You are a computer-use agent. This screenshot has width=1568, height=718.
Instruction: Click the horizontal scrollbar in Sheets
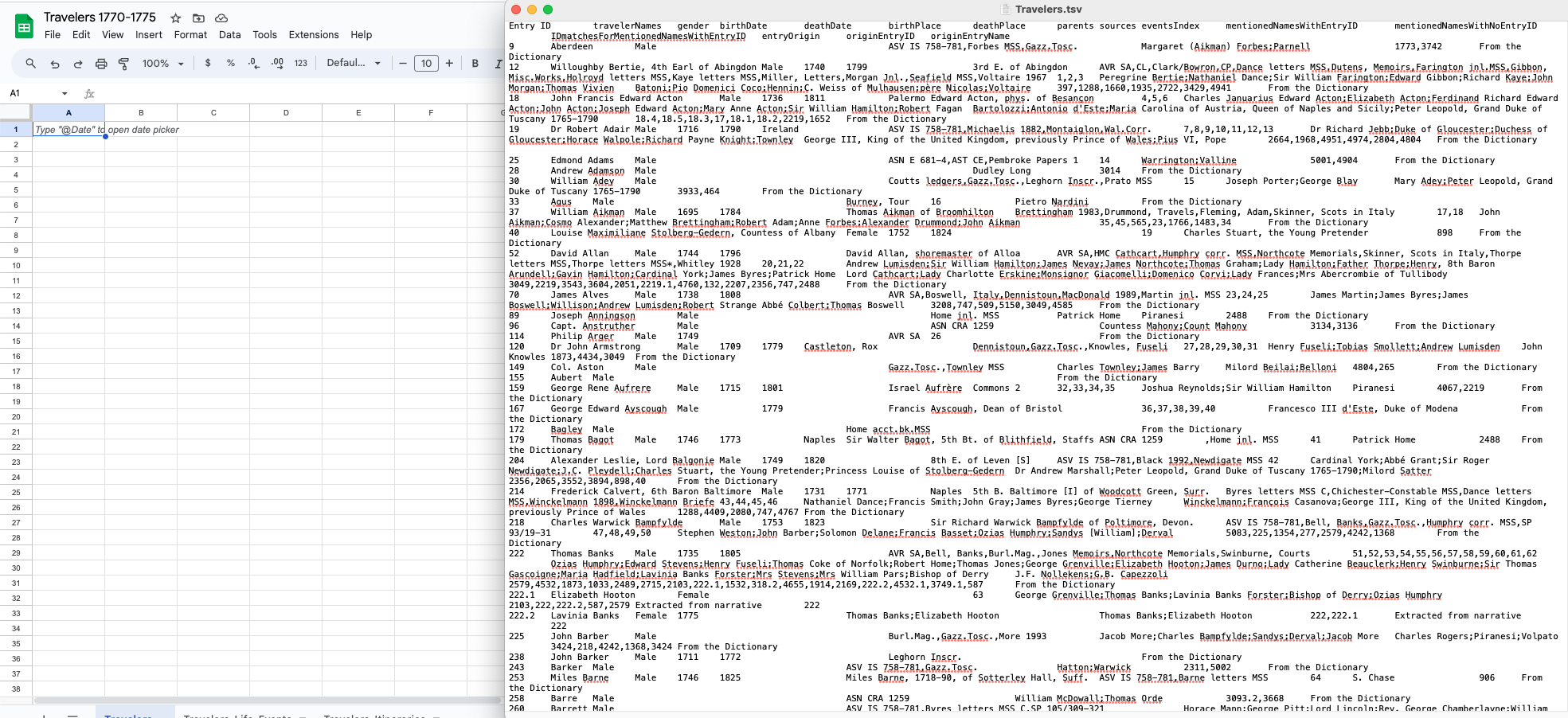pyautogui.click(x=267, y=700)
